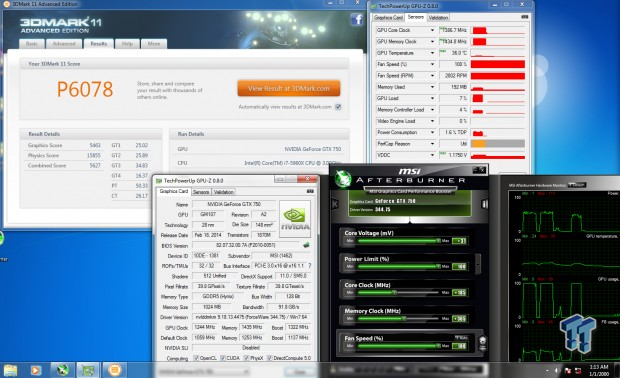
Task: Open Memory Controller Load sensor dropdown
Action: [432, 110]
